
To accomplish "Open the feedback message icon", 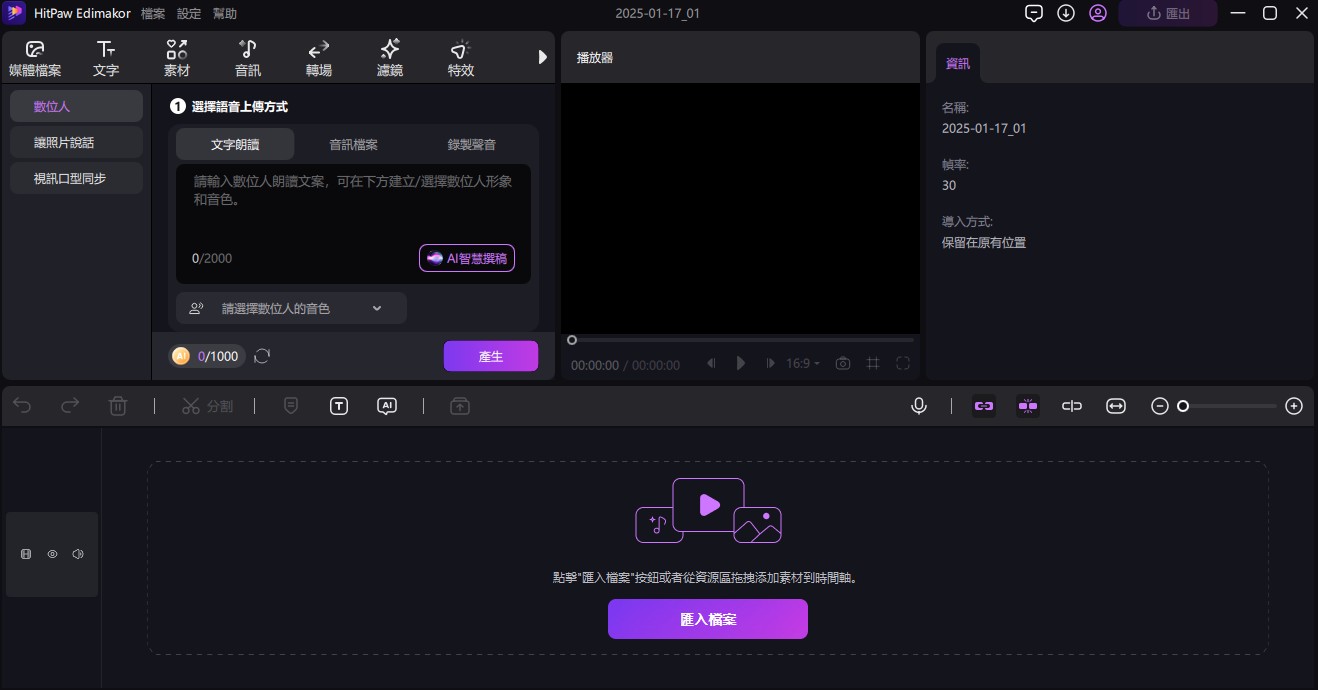I will coord(1035,13).
